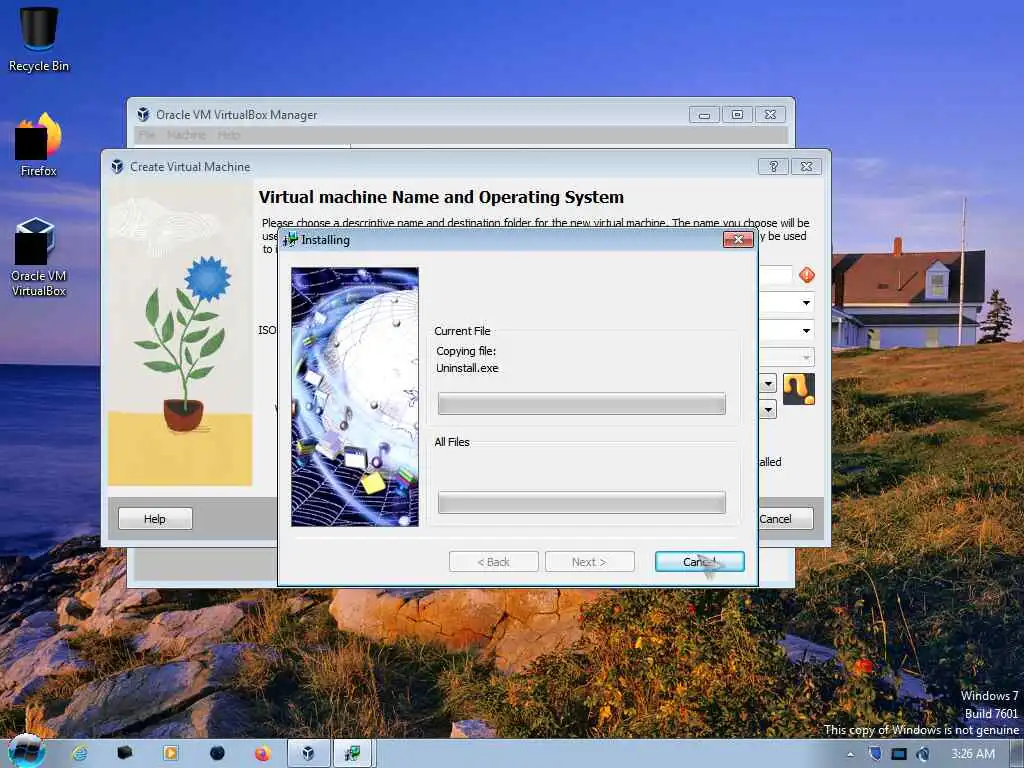Open the ISO row dropdown arrow
This screenshot has height=768, width=1024.
point(807,330)
